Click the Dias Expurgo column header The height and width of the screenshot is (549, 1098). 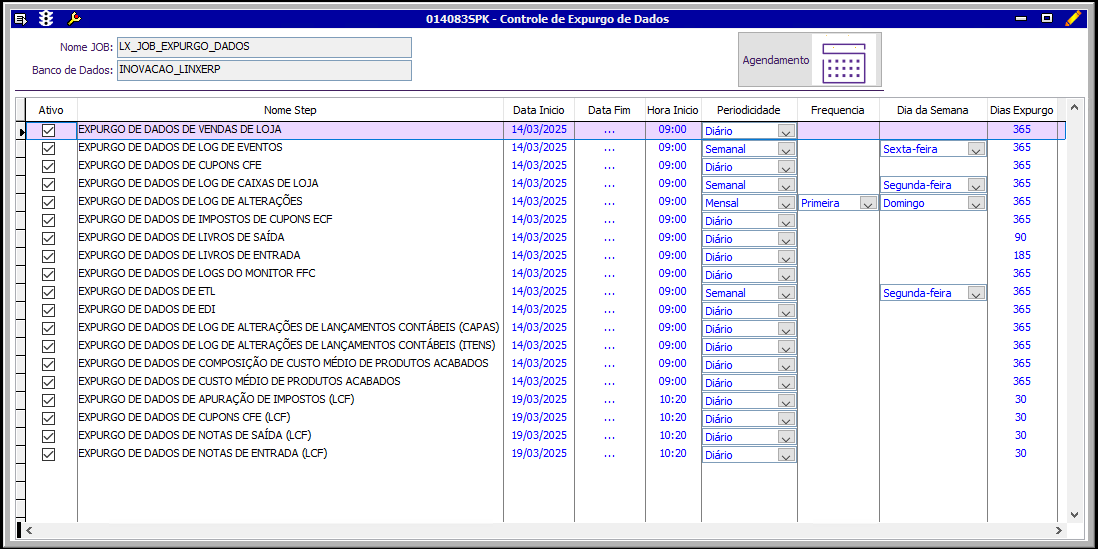coord(1021,110)
